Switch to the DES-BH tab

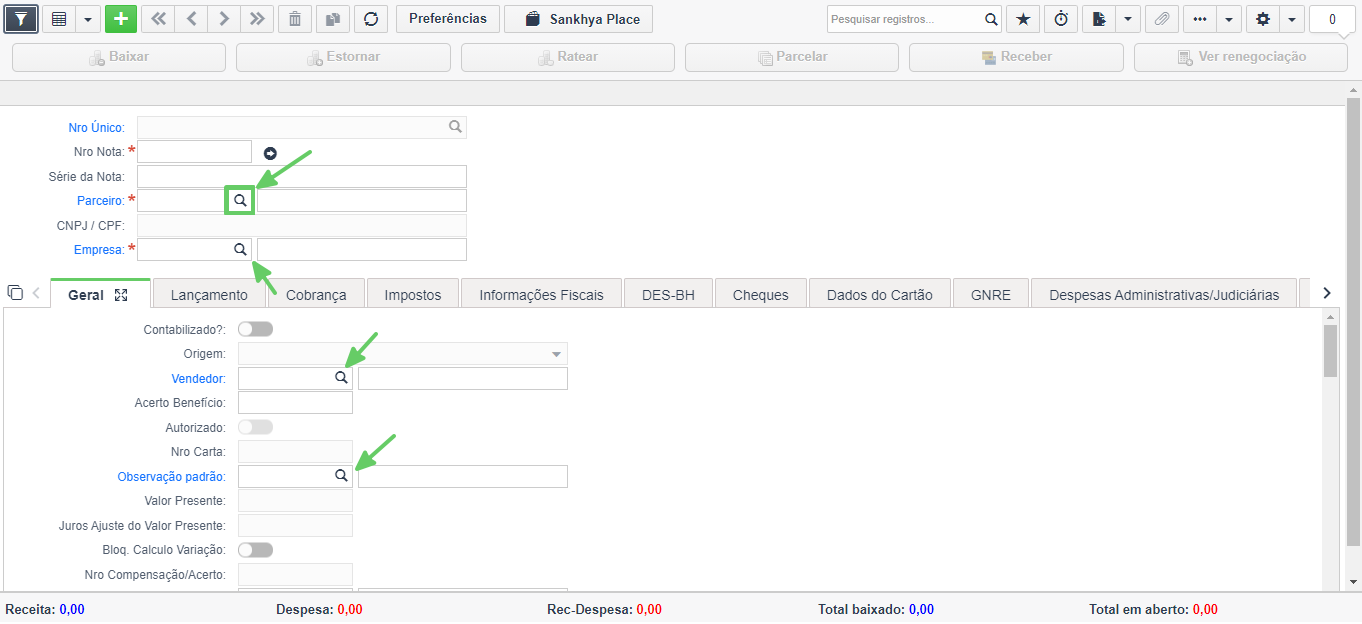[x=669, y=294]
